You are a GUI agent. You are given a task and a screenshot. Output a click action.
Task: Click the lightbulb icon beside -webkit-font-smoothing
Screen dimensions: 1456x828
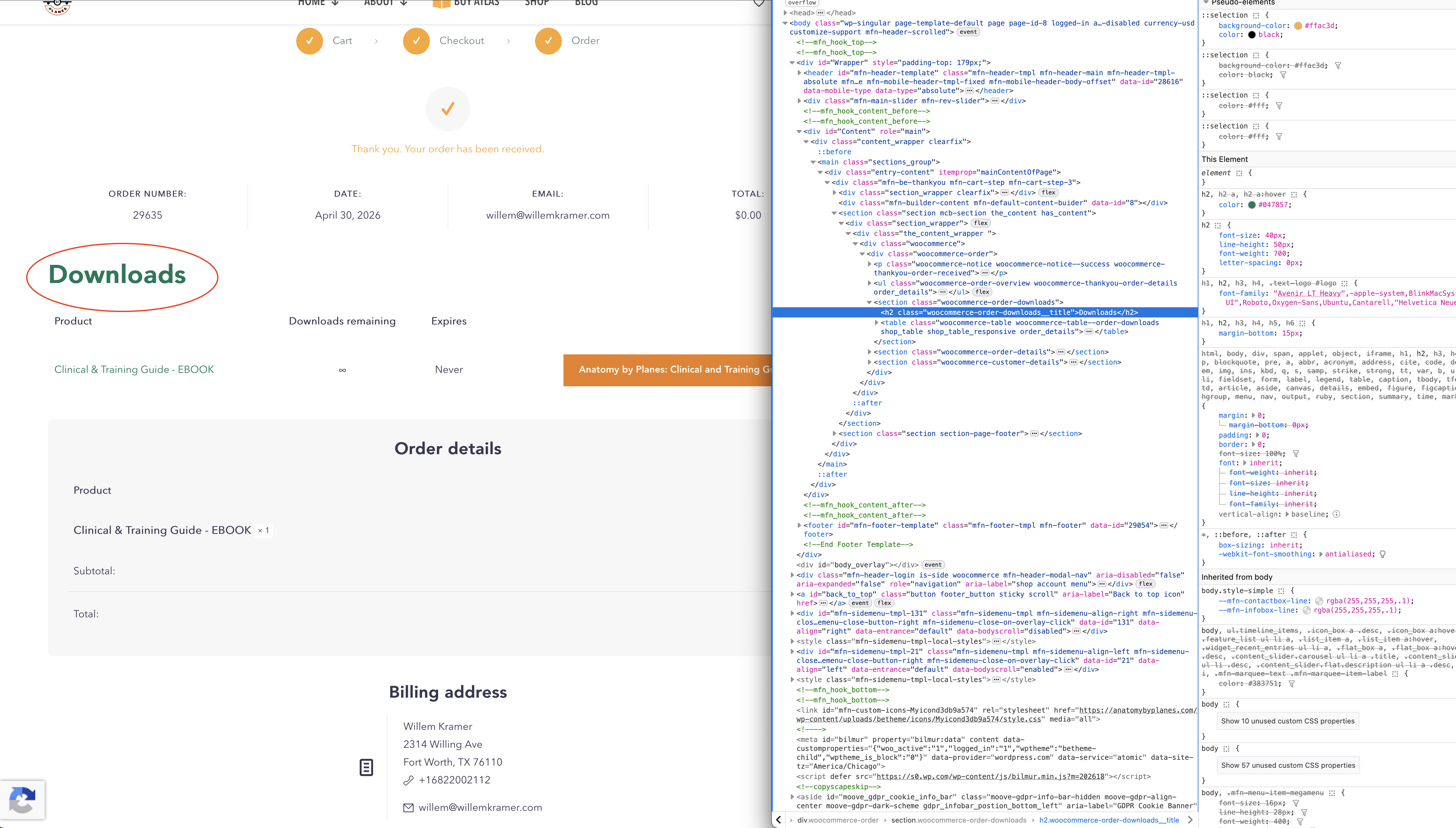pyautogui.click(x=1383, y=555)
